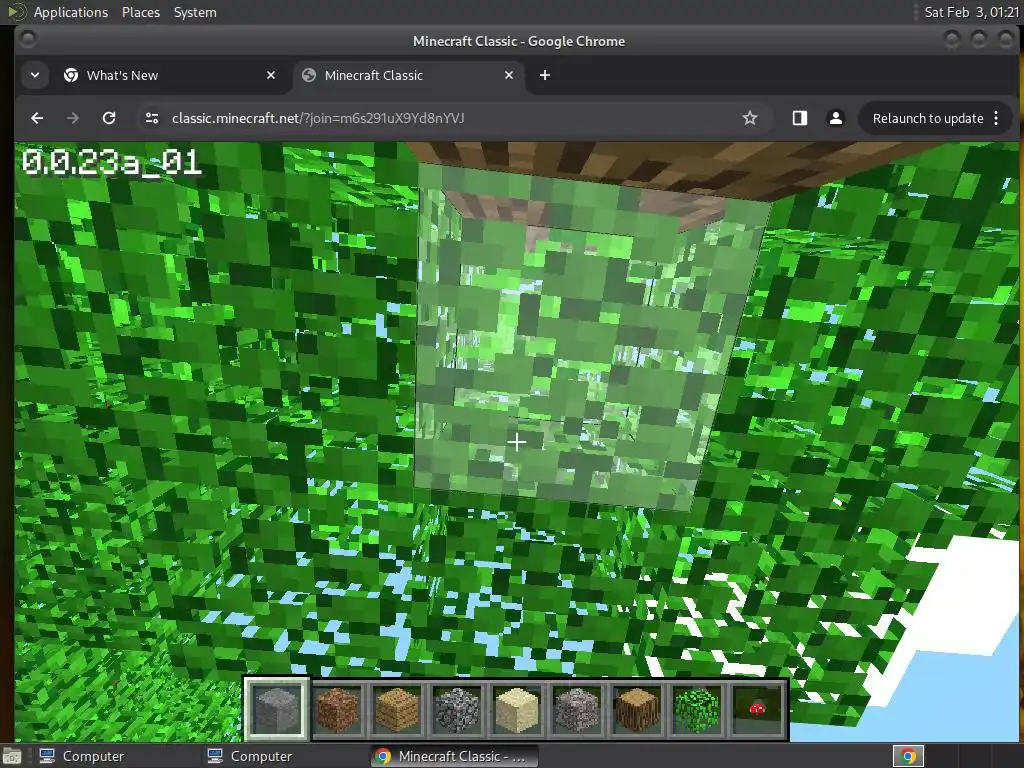The image size is (1024, 768).
Task: Go back to previous page
Action: pyautogui.click(x=37, y=118)
